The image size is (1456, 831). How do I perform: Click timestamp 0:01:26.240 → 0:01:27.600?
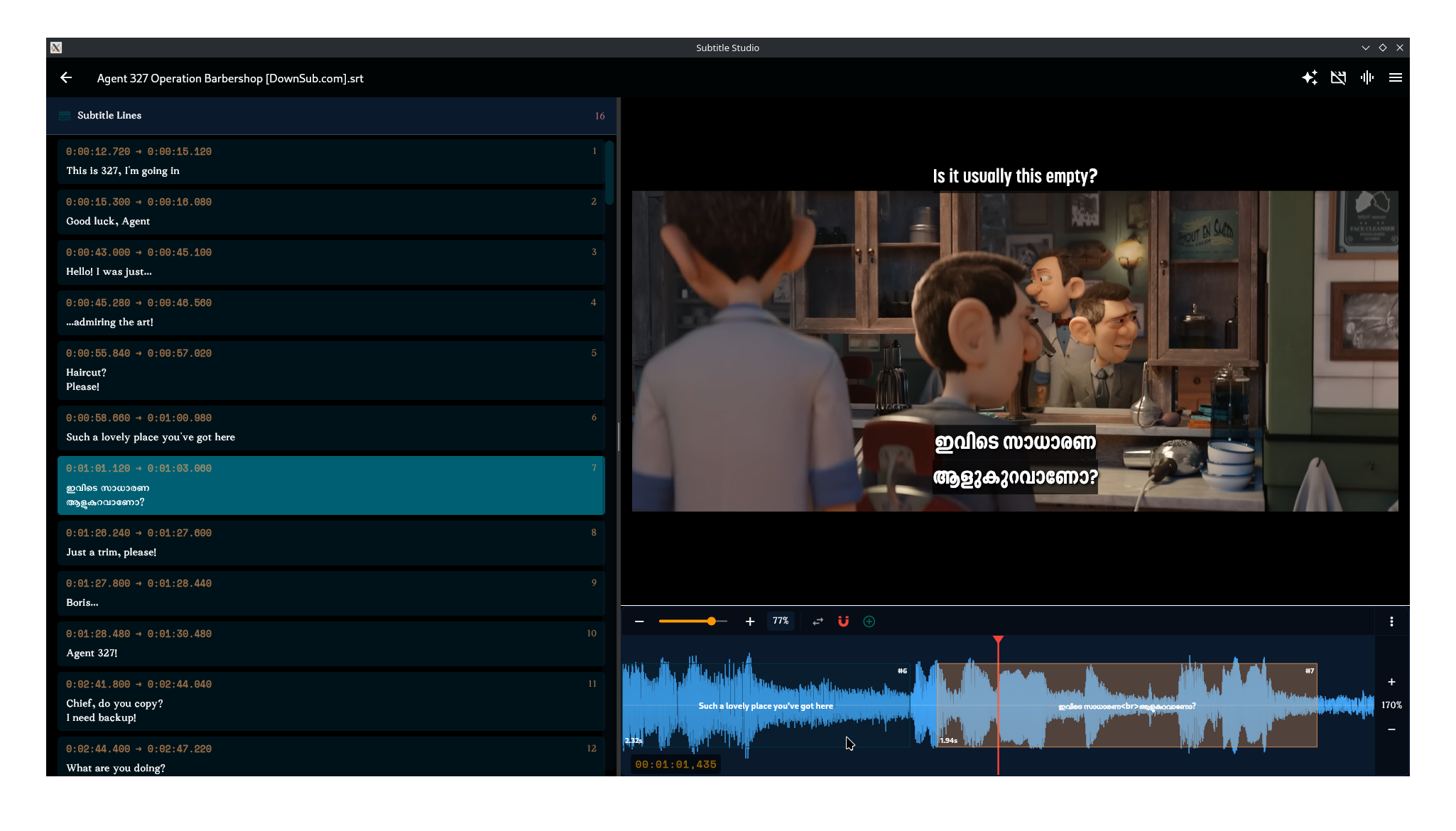point(138,533)
